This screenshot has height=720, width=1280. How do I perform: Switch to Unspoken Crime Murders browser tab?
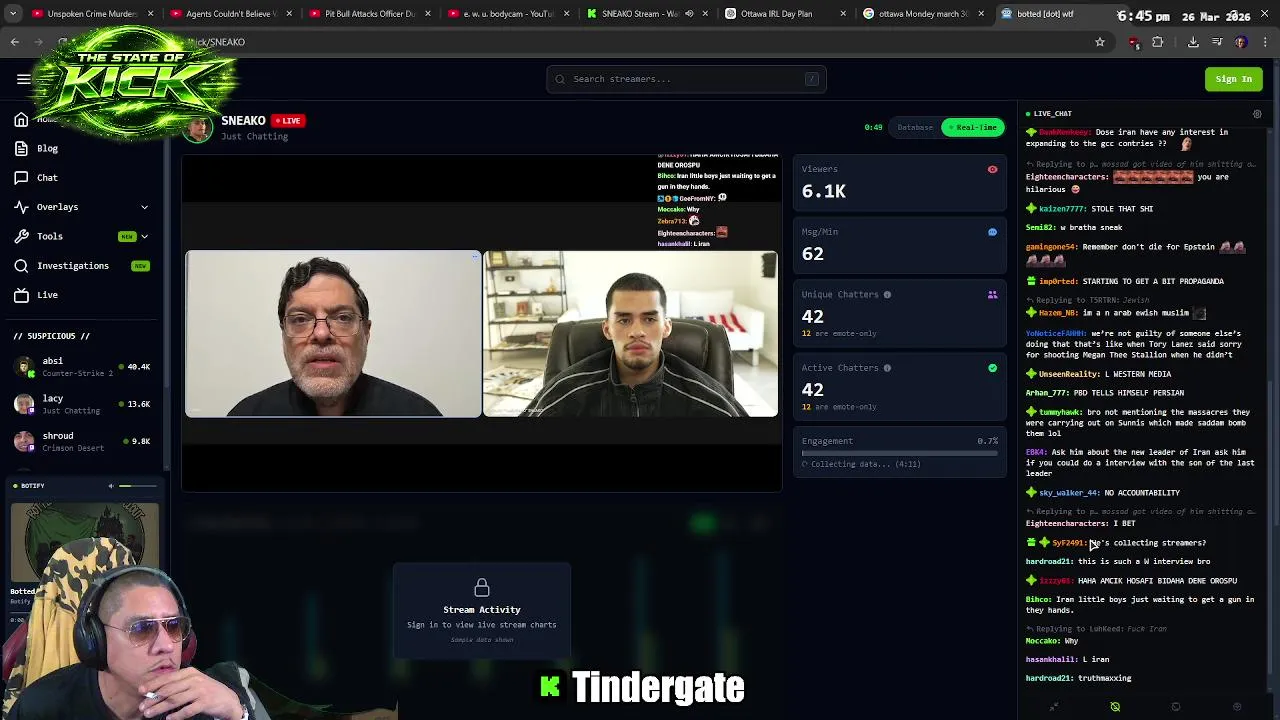pyautogui.click(x=92, y=14)
